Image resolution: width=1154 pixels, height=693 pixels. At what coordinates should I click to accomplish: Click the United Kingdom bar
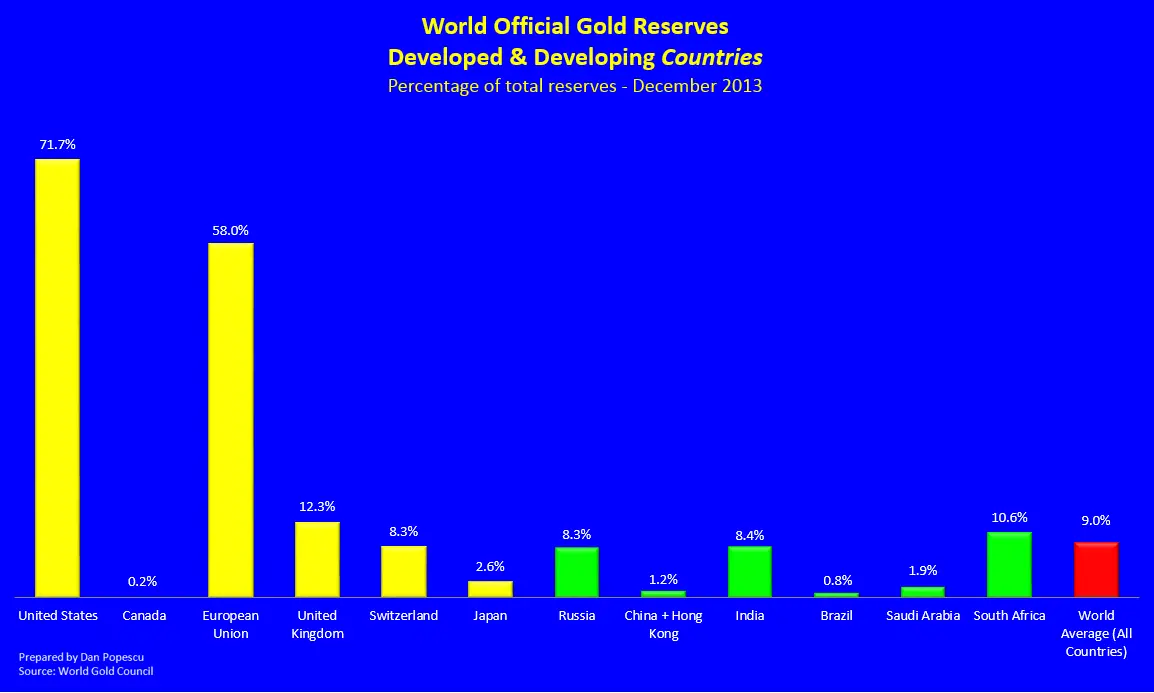[x=317, y=559]
